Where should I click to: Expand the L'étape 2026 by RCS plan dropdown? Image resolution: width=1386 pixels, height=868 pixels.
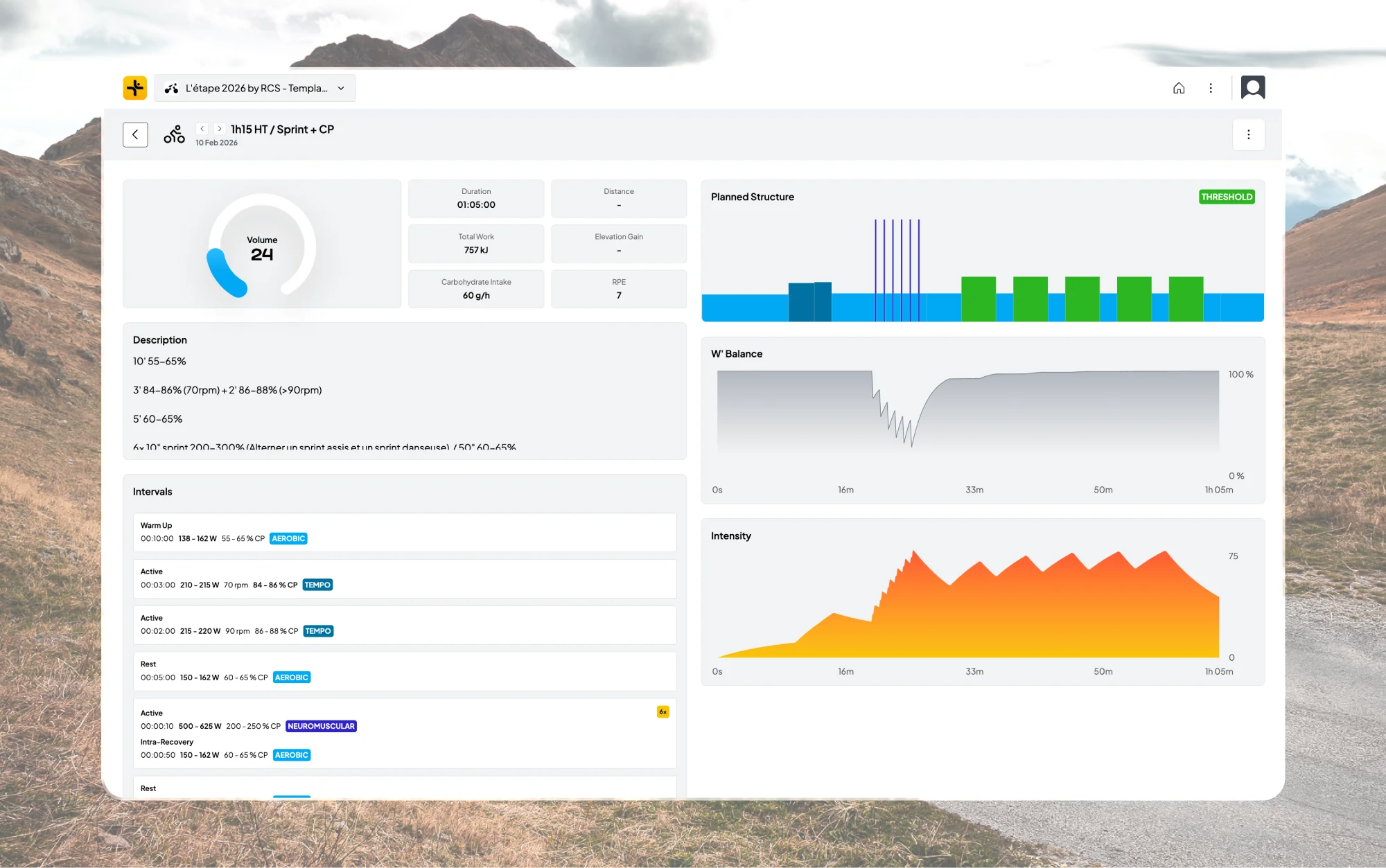[x=255, y=88]
